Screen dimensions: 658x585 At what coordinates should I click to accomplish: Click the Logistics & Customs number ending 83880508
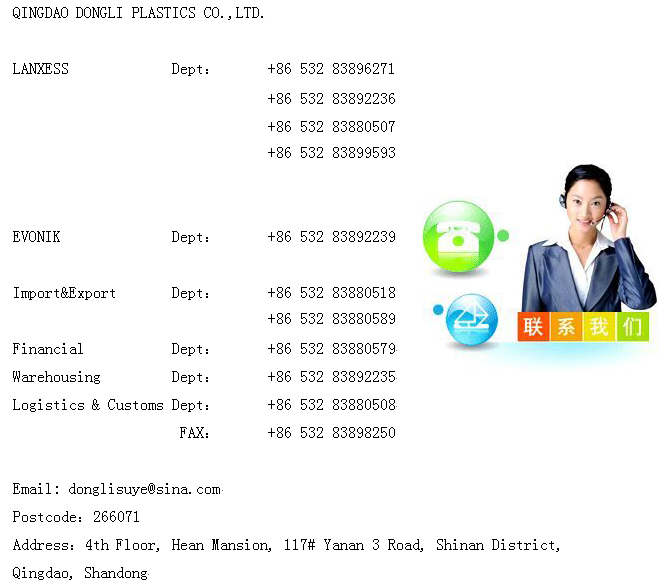tap(331, 405)
